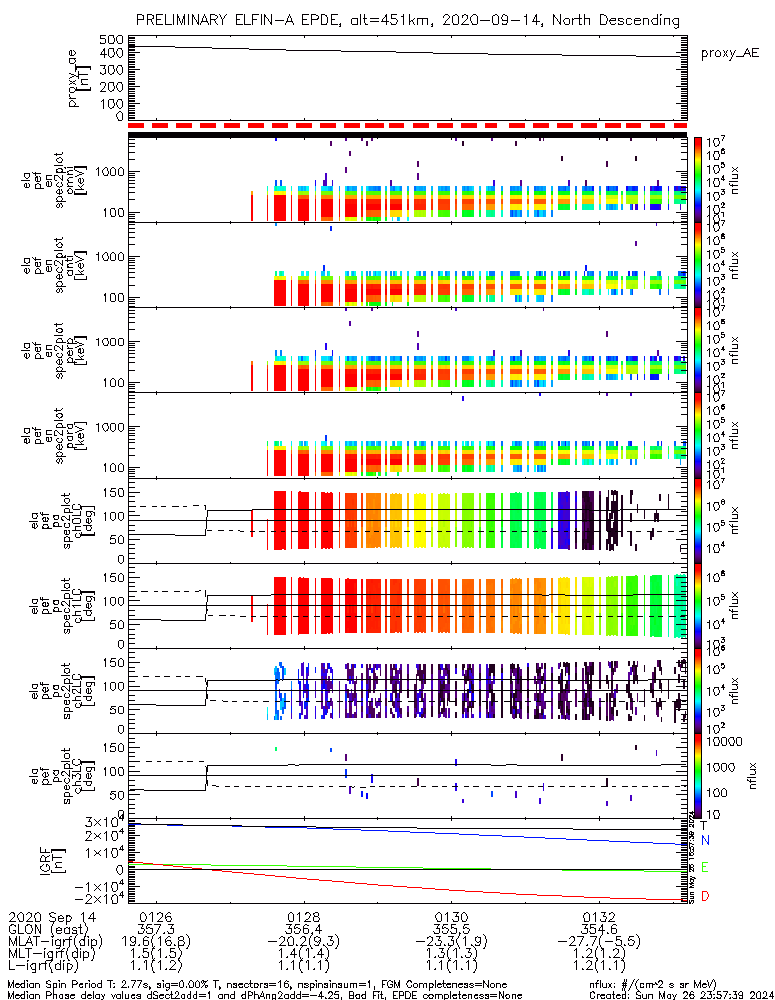The width and height of the screenshot is (775, 1000).
Task: Click the MLAT-igrf(dip) row label
Action: (x=55, y=943)
